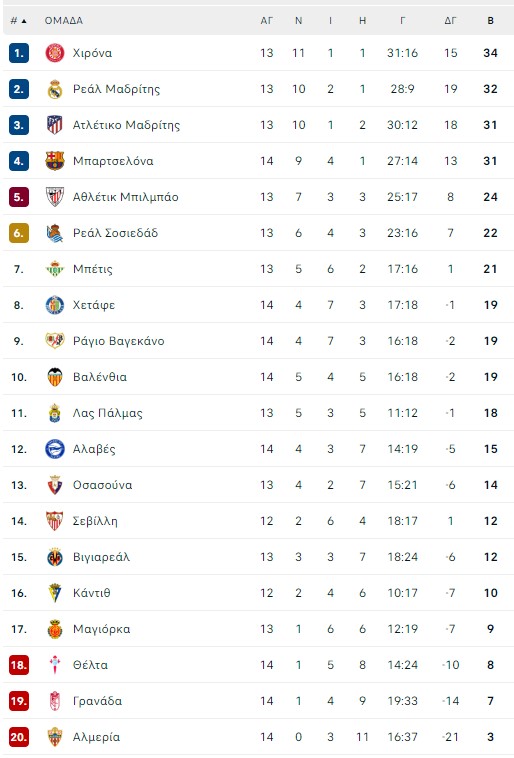Viewport: 514px width, 758px height.
Task: Click the Μπαρτσελόνα club badge
Action: click(x=55, y=161)
